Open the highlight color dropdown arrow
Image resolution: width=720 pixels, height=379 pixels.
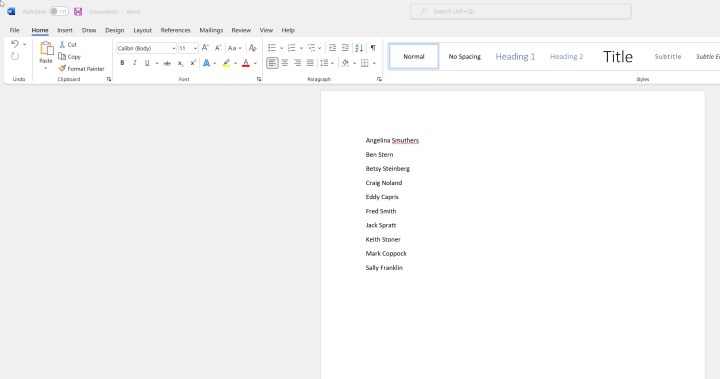coord(236,63)
